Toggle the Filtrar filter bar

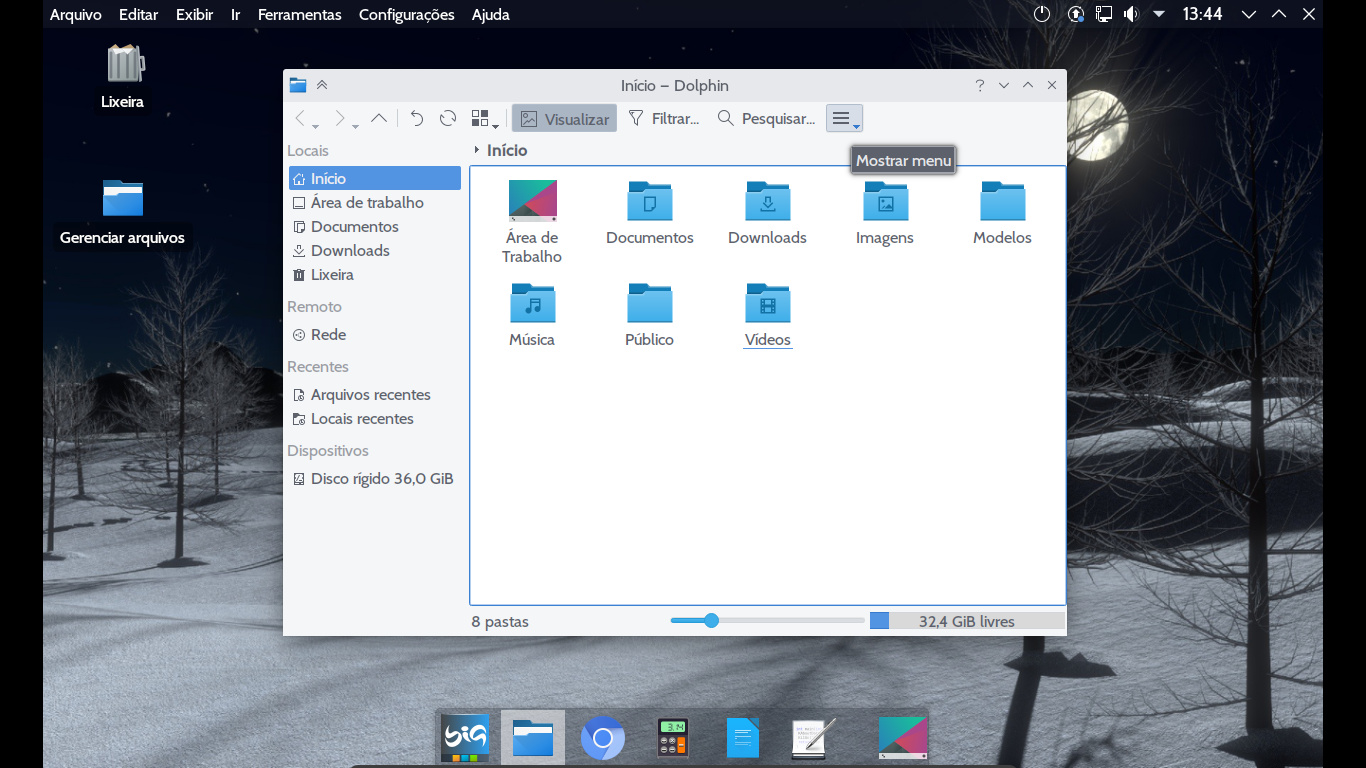pyautogui.click(x=662, y=119)
